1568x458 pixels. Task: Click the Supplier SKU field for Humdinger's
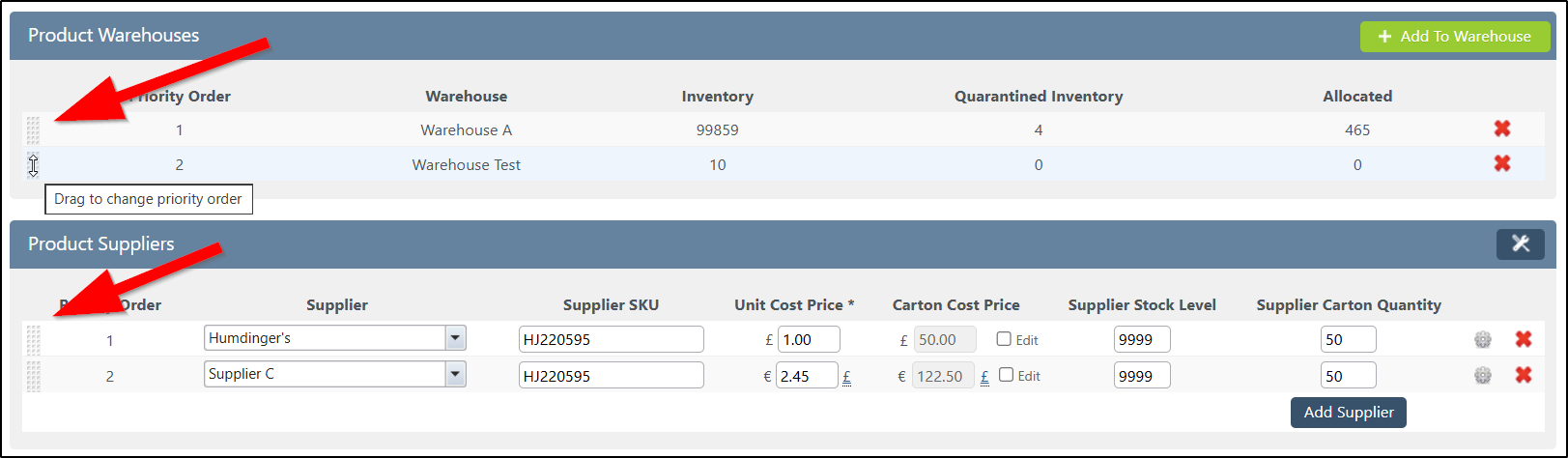click(612, 339)
